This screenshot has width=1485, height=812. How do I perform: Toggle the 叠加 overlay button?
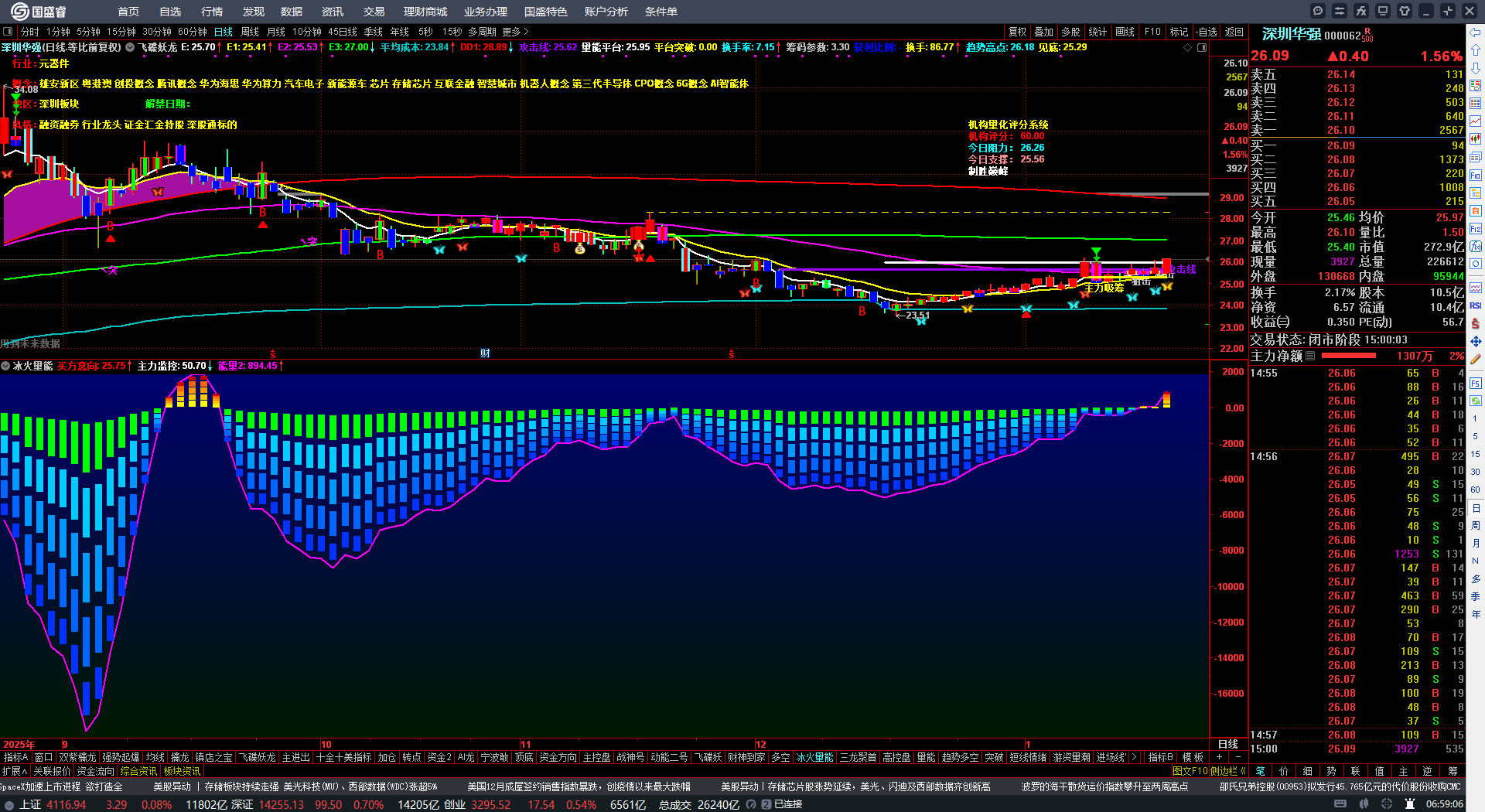point(1044,32)
